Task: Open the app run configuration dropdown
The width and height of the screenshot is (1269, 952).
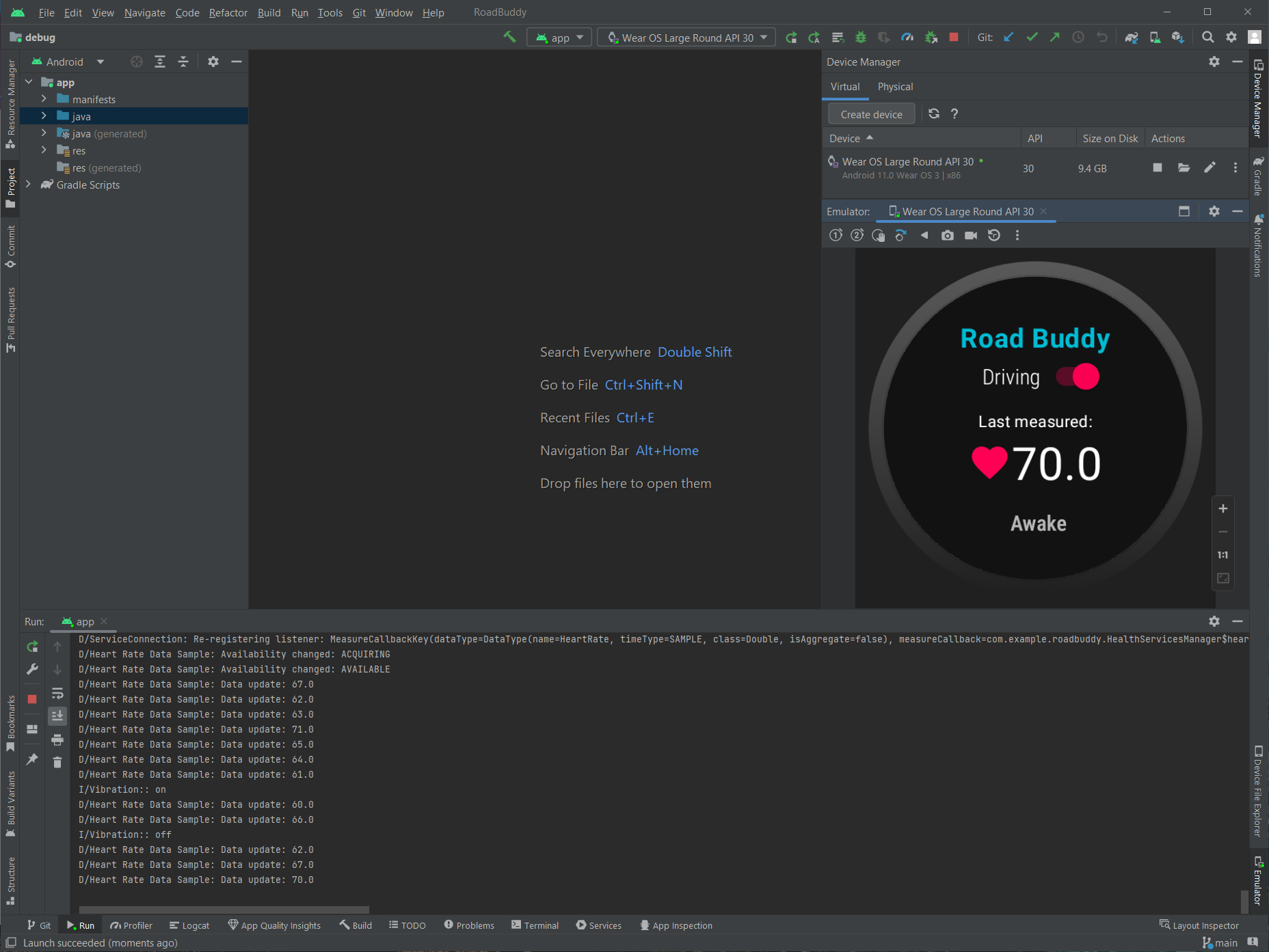Action: coord(559,38)
